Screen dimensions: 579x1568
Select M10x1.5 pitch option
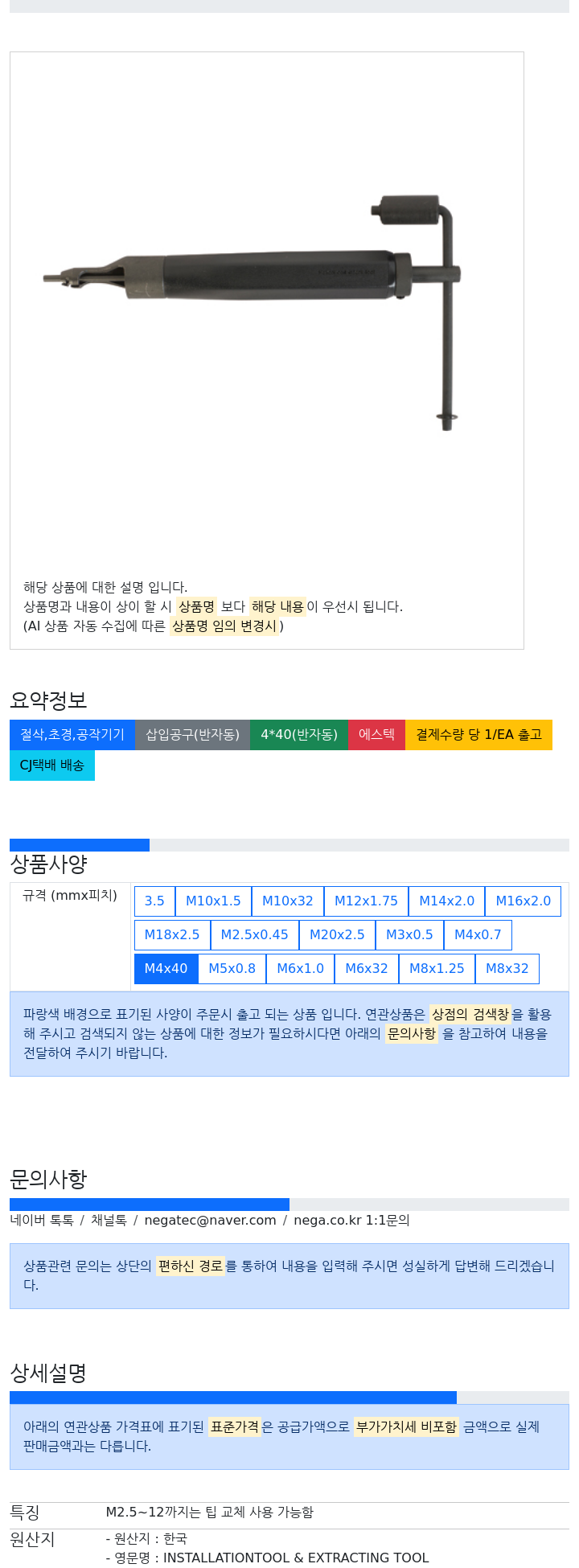213,901
